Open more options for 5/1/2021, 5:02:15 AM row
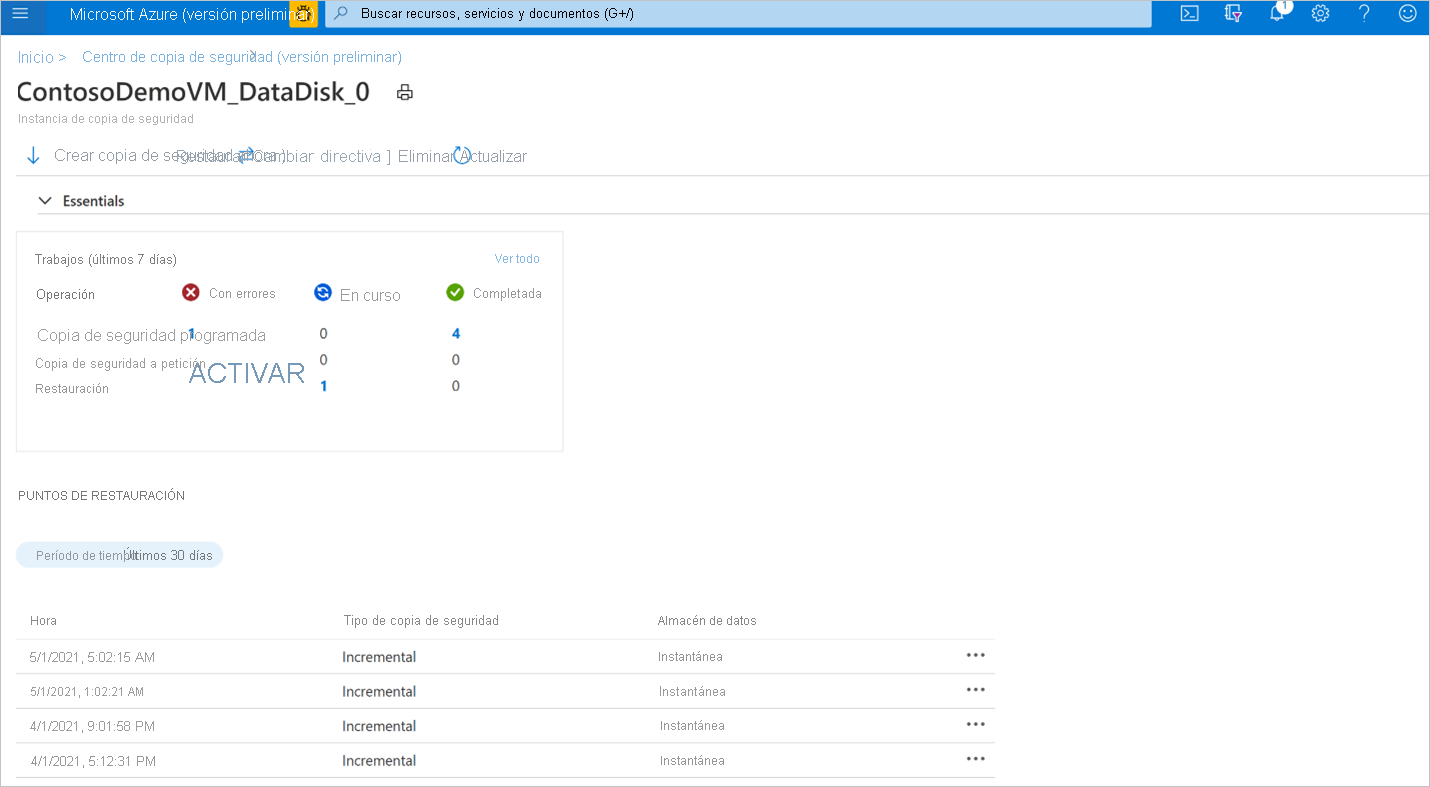The width and height of the screenshot is (1430, 787). (x=976, y=655)
